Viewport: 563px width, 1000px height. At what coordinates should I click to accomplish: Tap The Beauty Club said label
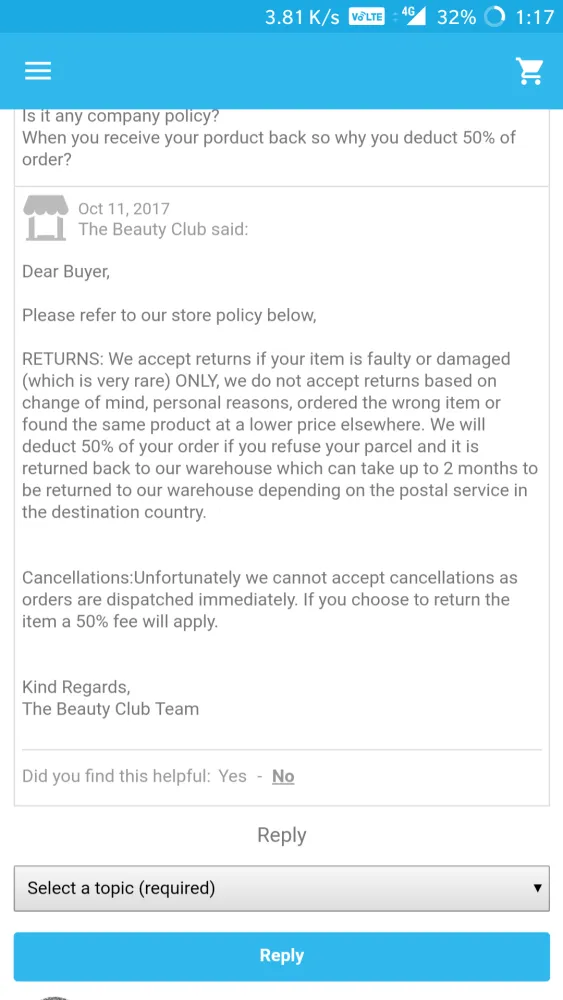(163, 230)
